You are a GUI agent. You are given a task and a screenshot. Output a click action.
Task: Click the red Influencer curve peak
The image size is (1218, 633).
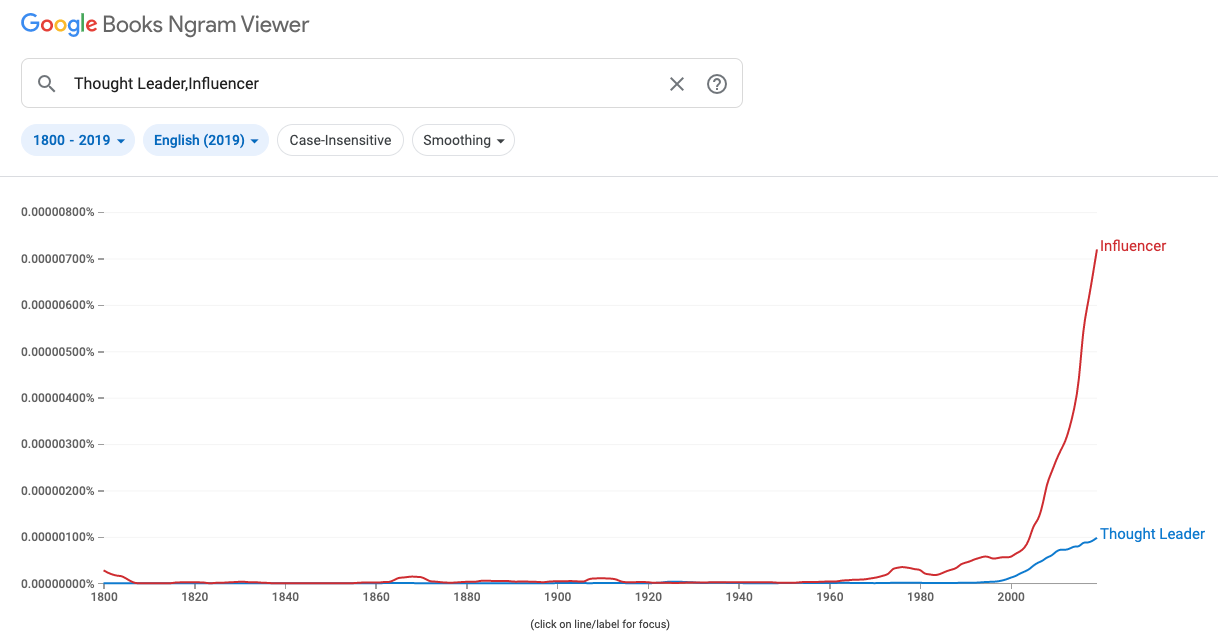click(1096, 251)
